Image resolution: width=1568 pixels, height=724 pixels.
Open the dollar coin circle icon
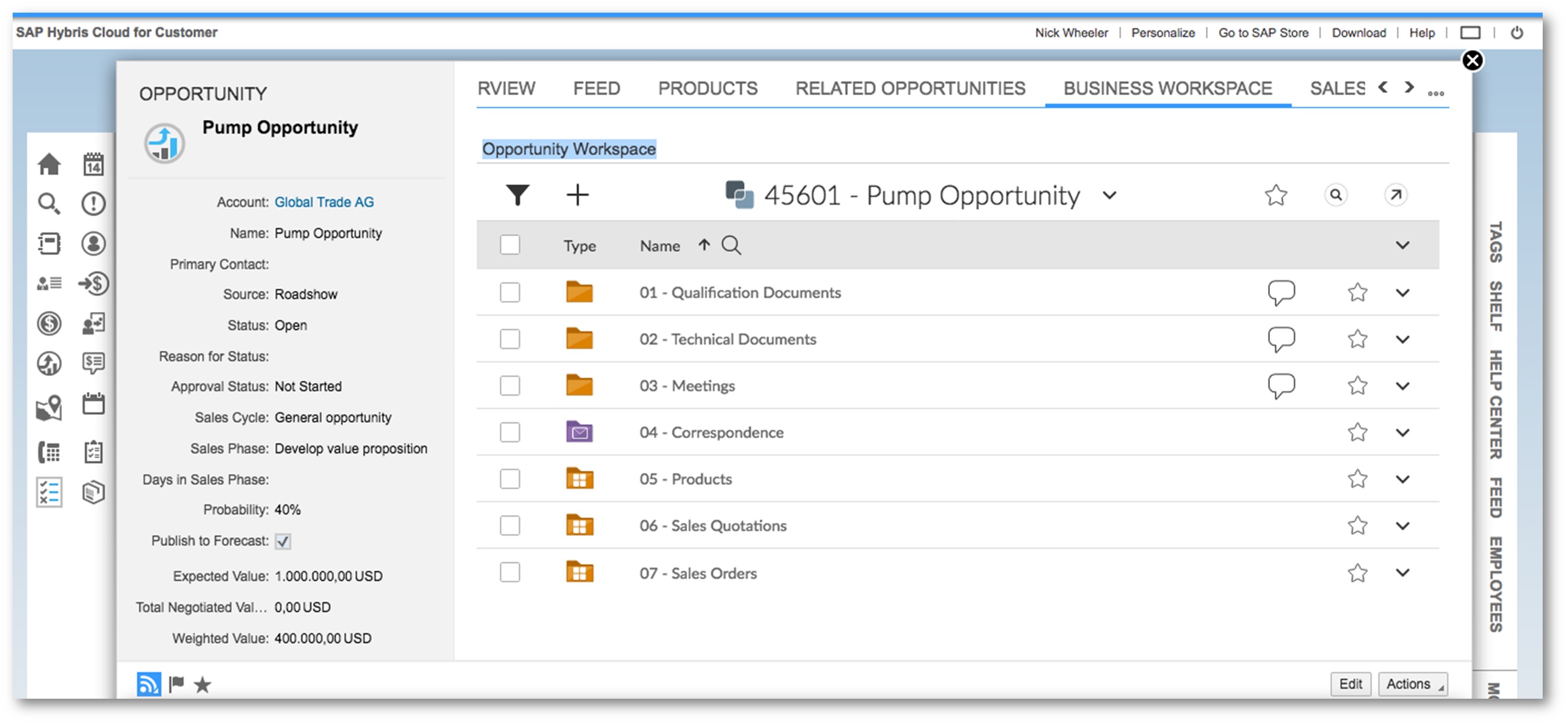49,324
